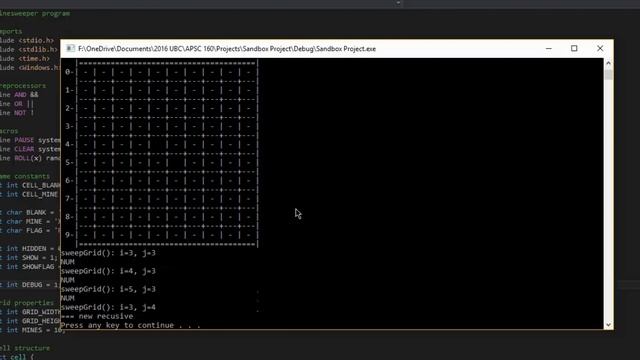This screenshot has width=640, height=360.
Task: Click the console vertical scrollbar thumb
Action: click(608, 74)
